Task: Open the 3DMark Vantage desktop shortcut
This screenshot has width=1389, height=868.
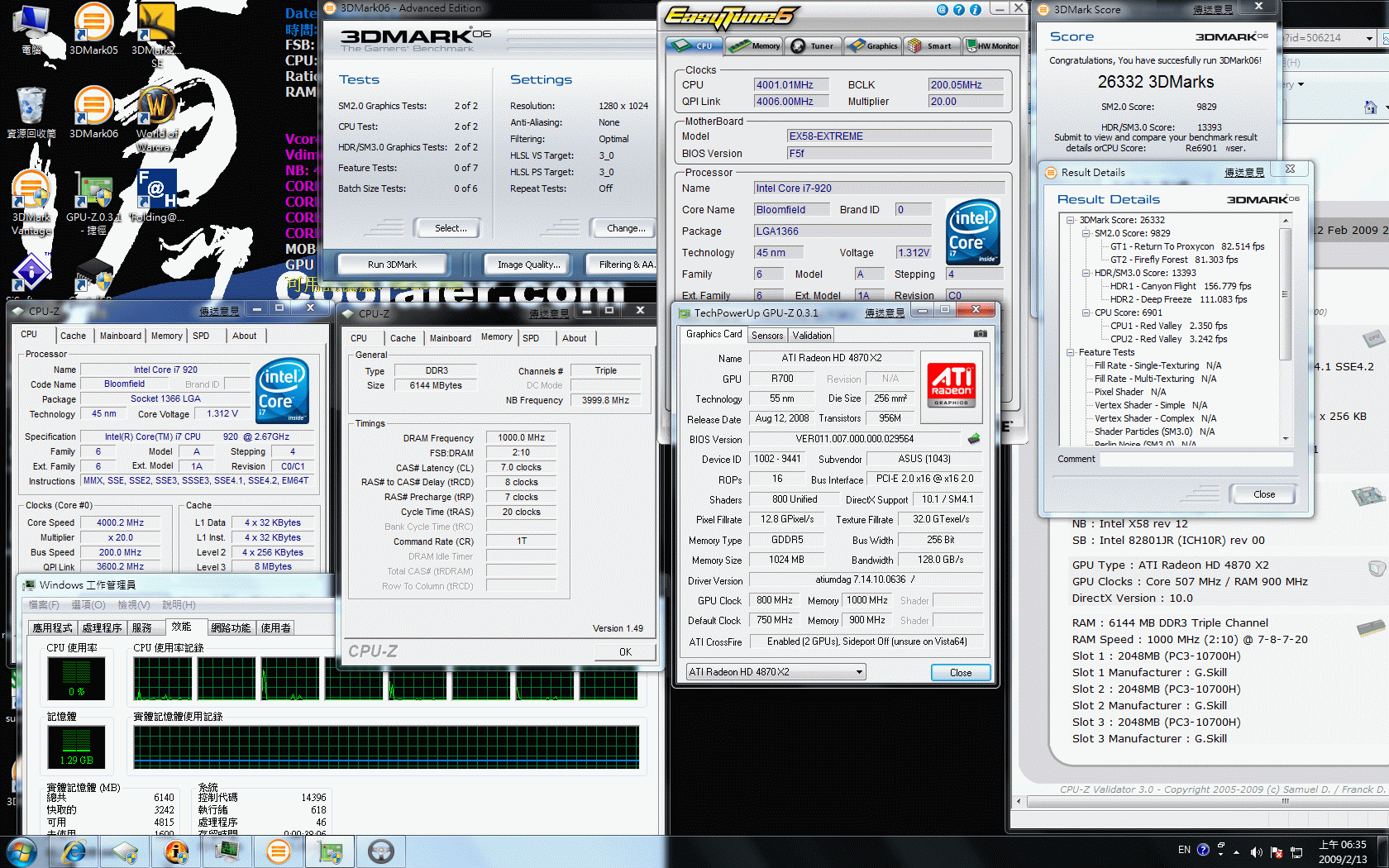Action: [x=31, y=203]
